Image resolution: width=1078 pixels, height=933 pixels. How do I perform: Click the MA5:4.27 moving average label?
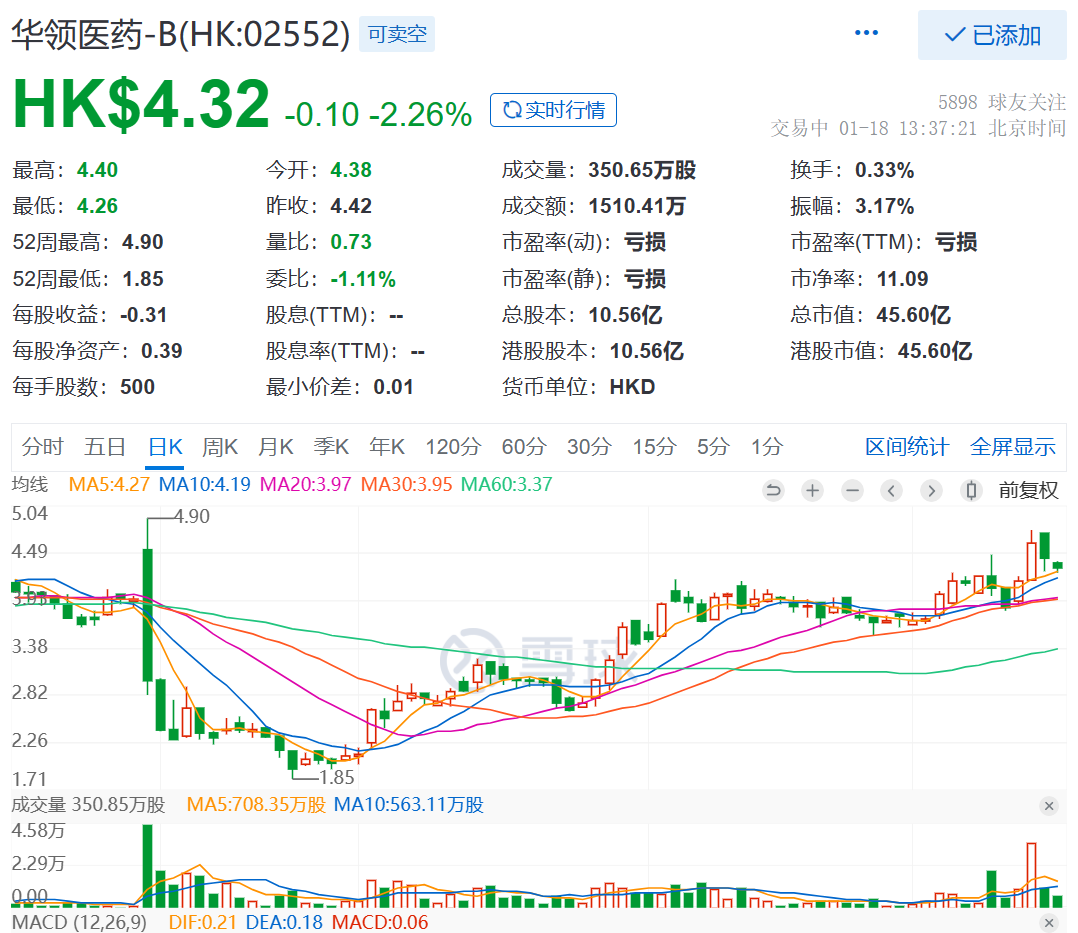109,484
